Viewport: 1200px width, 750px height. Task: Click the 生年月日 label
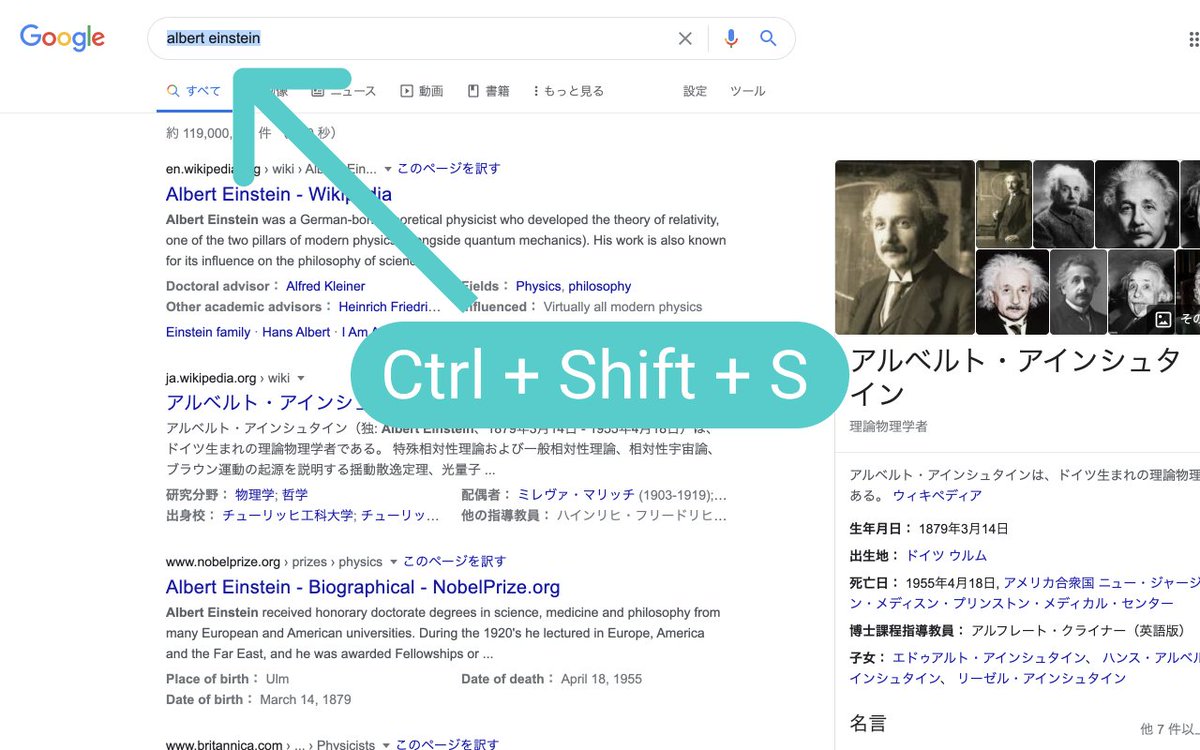click(880, 528)
